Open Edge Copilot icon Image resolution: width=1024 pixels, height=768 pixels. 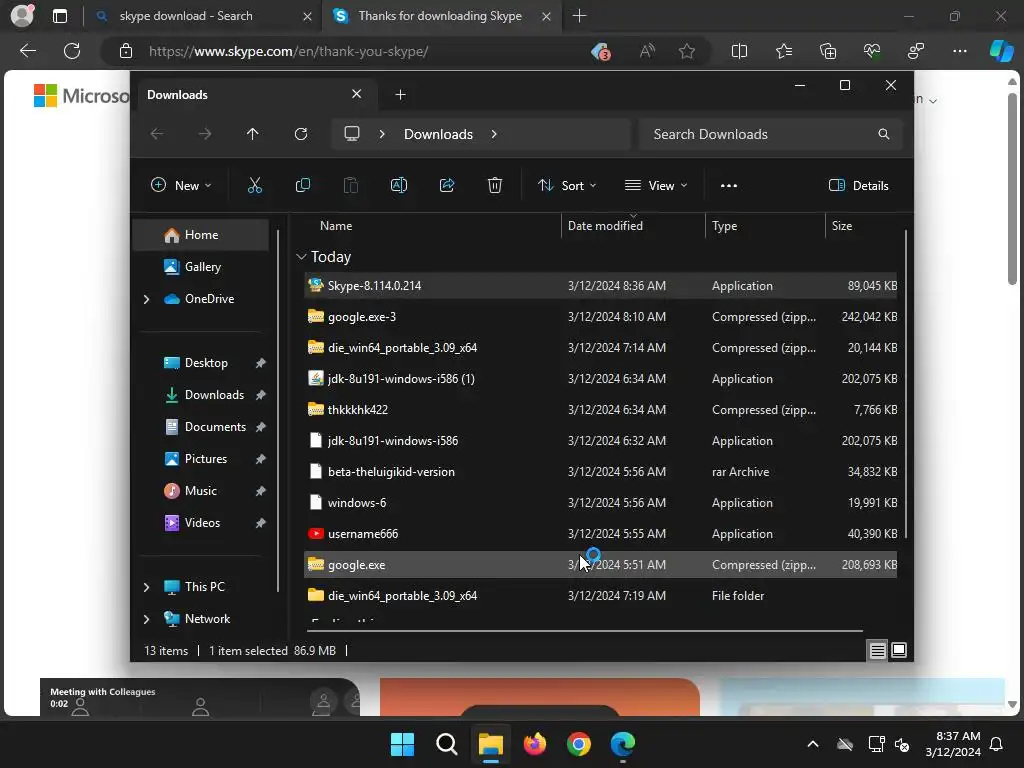point(1002,51)
